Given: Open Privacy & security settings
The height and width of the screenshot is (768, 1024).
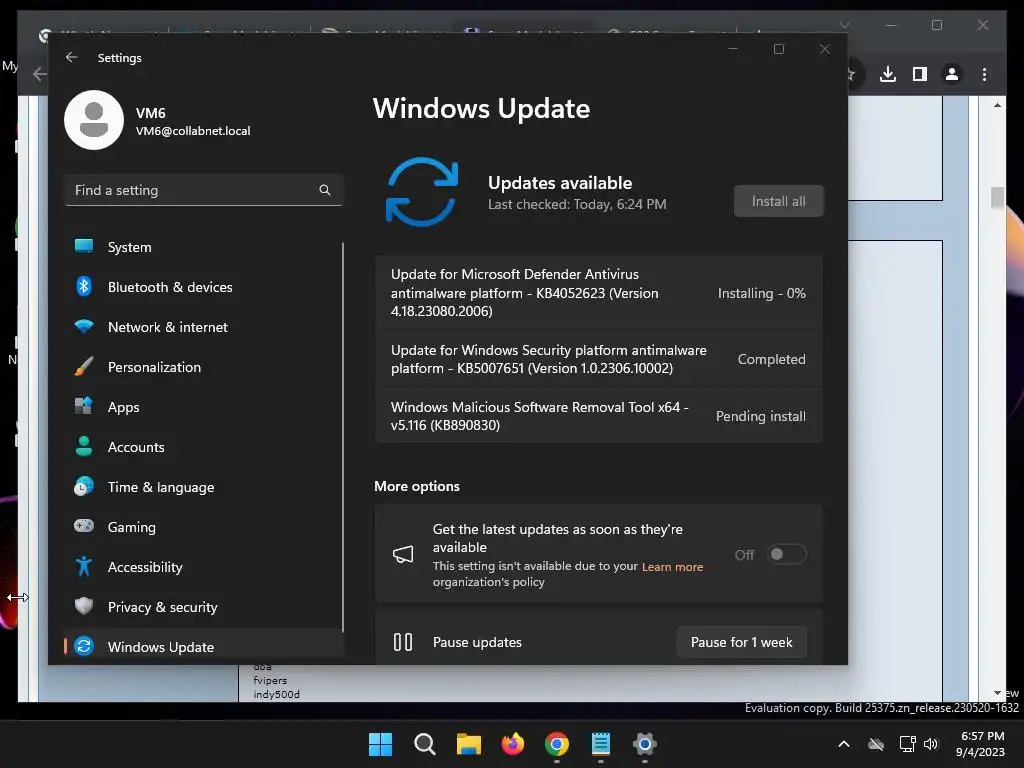Looking at the screenshot, I should (203, 607).
